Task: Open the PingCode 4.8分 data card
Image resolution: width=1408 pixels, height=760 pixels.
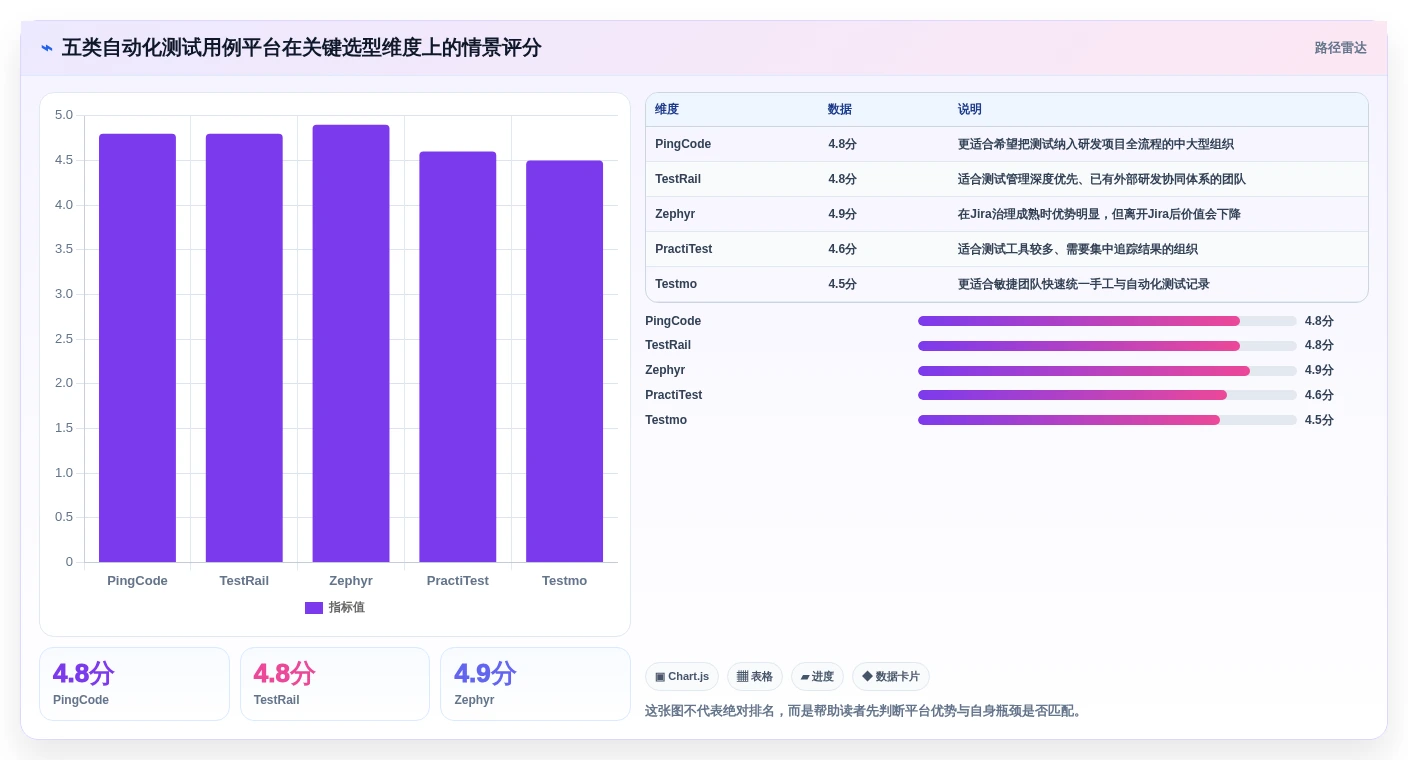Action: point(134,684)
